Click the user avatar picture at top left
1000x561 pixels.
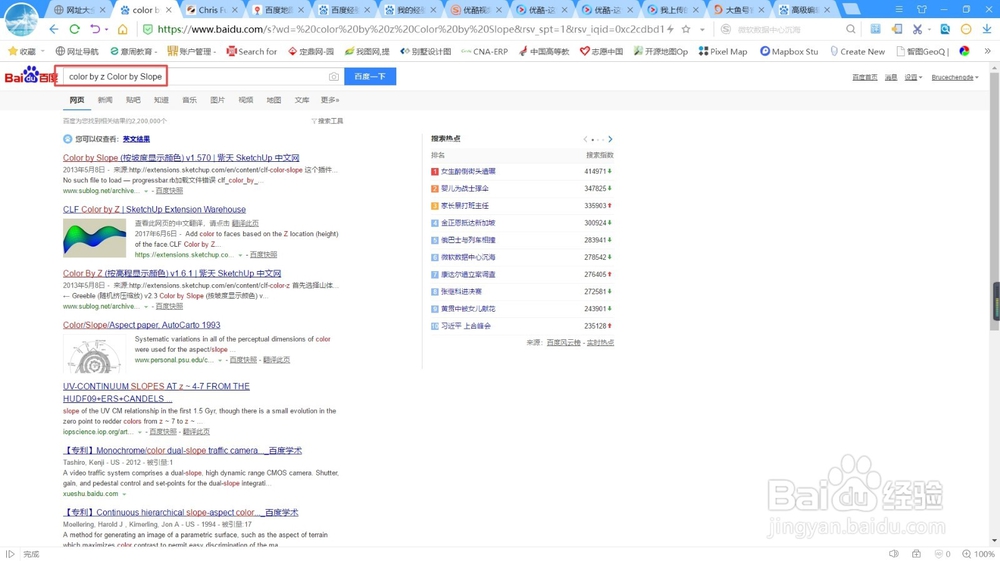pyautogui.click(x=20, y=19)
